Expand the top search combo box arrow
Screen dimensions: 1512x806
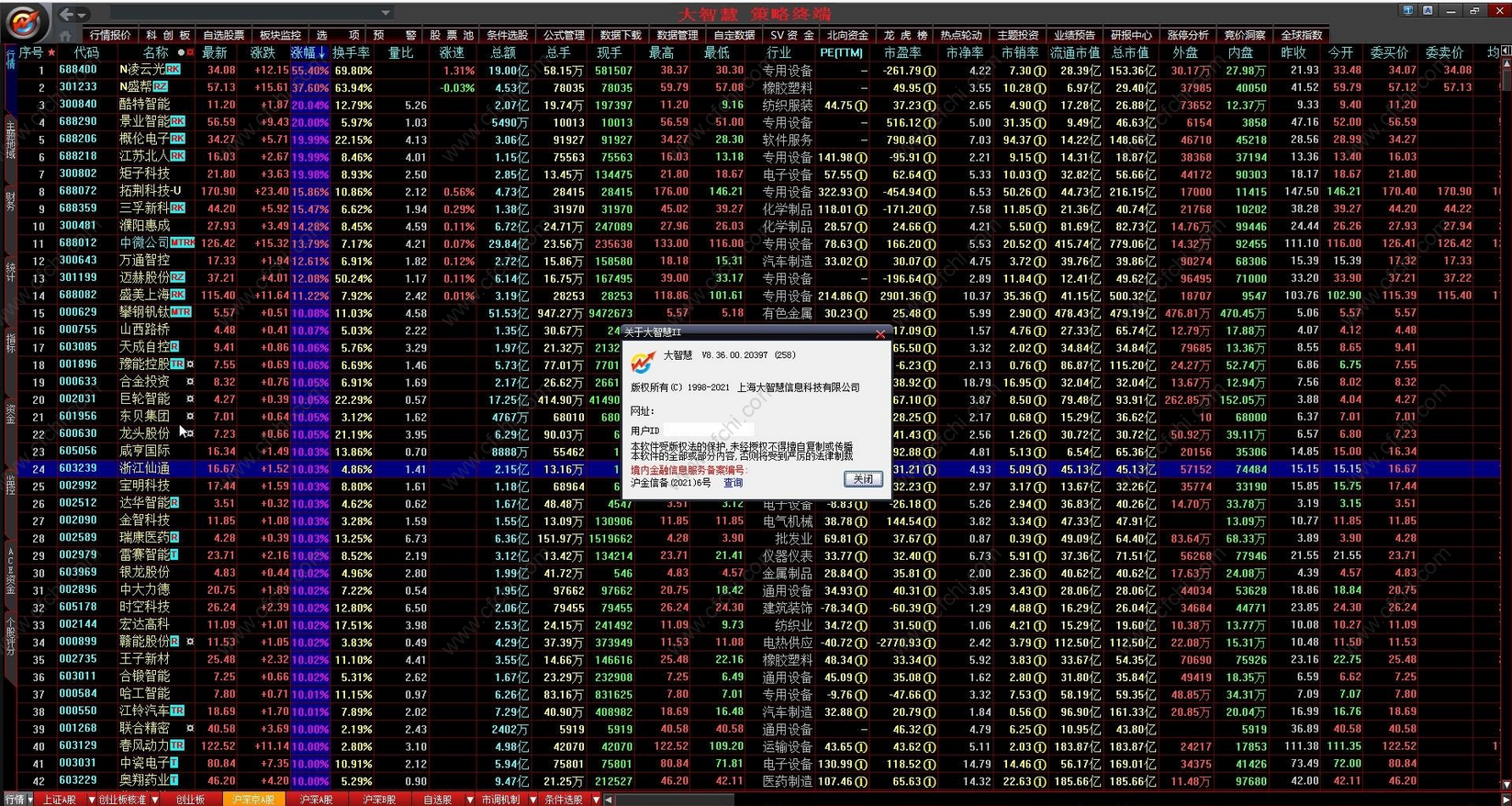[386, 13]
